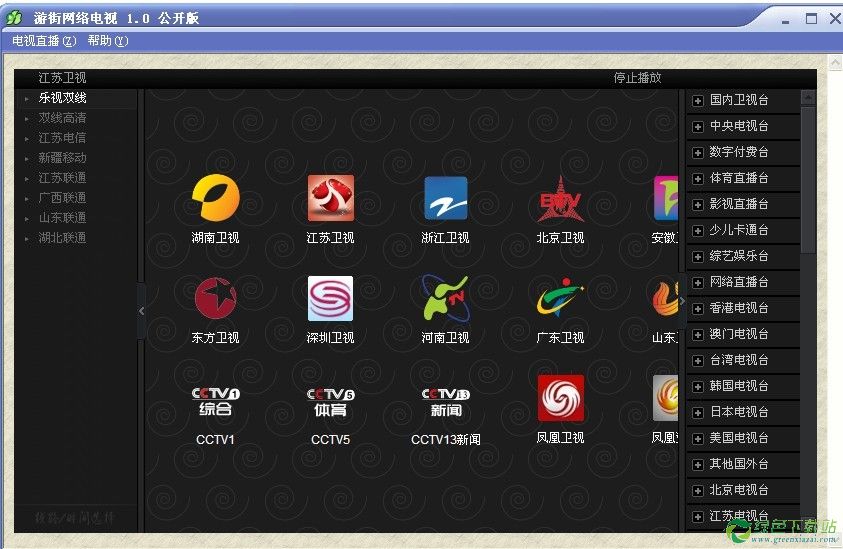Select the 深圳卫视 channel icon
The width and height of the screenshot is (843, 549).
(330, 298)
